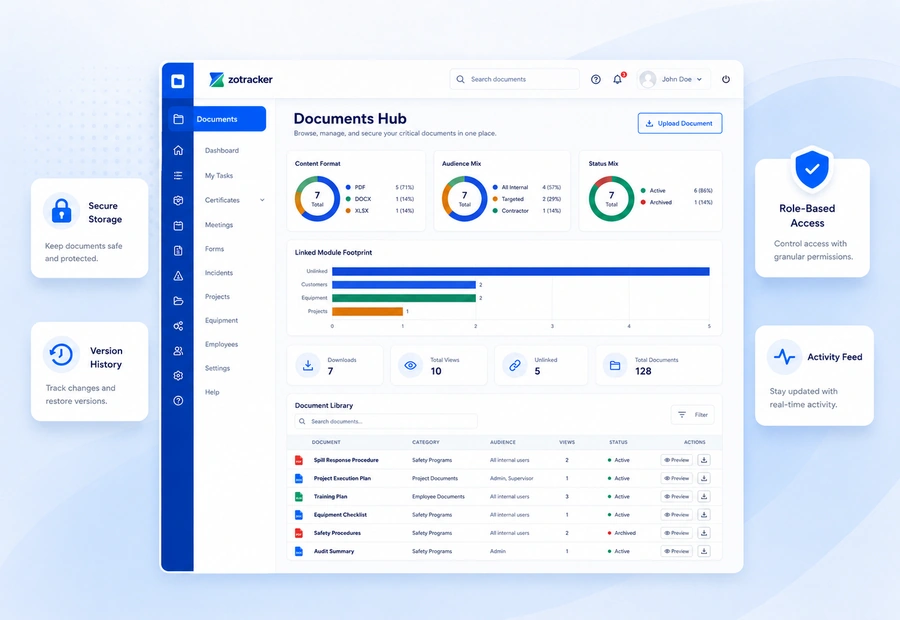Select Incidents menu item
900x620 pixels.
click(219, 273)
